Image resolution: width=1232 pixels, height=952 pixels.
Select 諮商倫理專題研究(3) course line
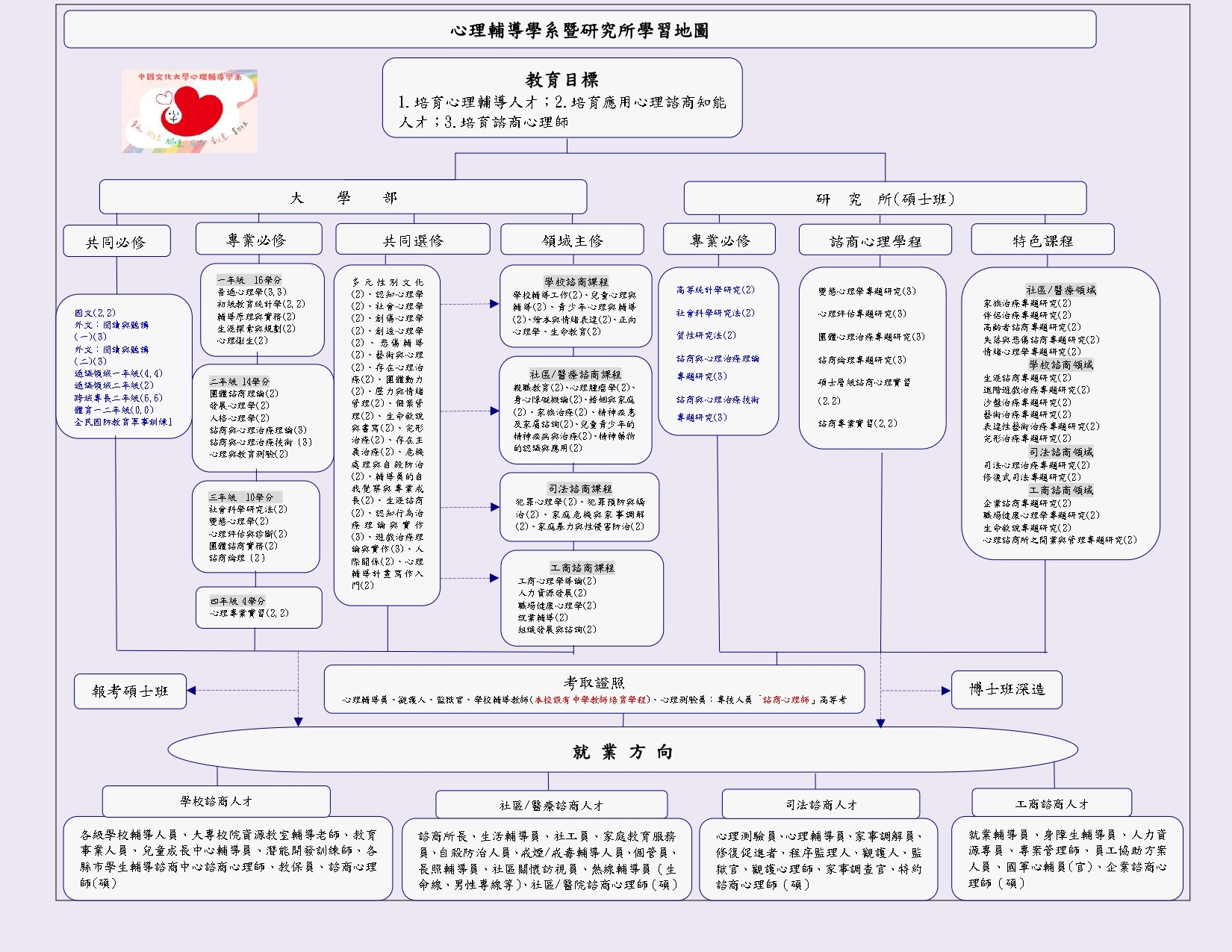[862, 360]
